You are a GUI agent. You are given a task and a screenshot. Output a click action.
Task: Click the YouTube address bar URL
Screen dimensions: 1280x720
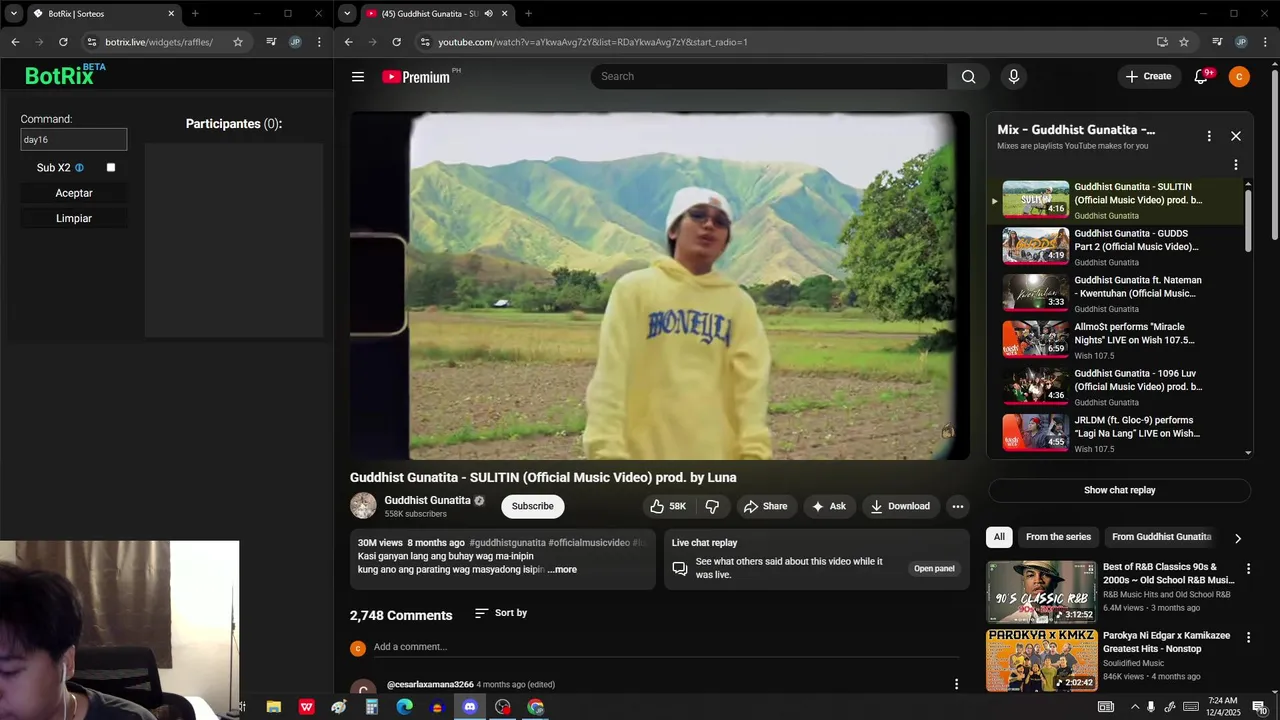pyautogui.click(x=593, y=42)
